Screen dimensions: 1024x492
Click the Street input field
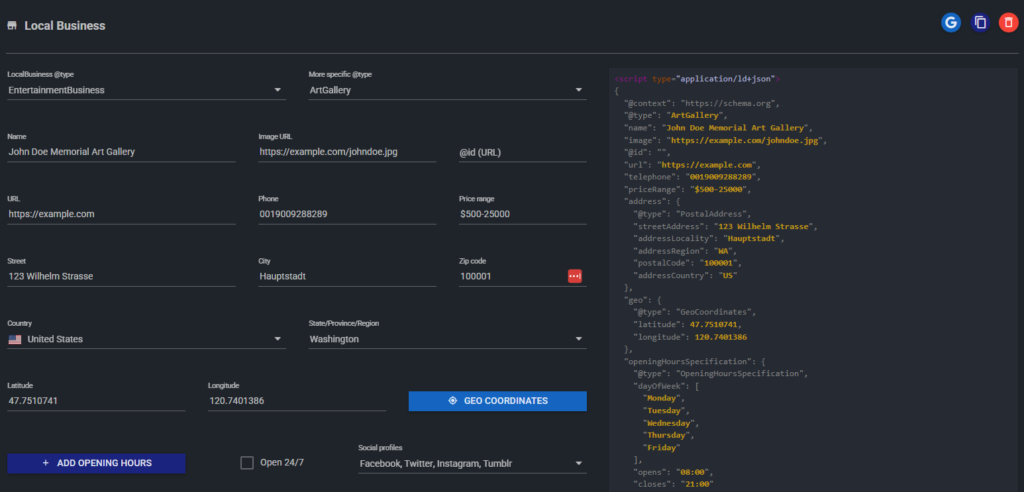(121, 276)
